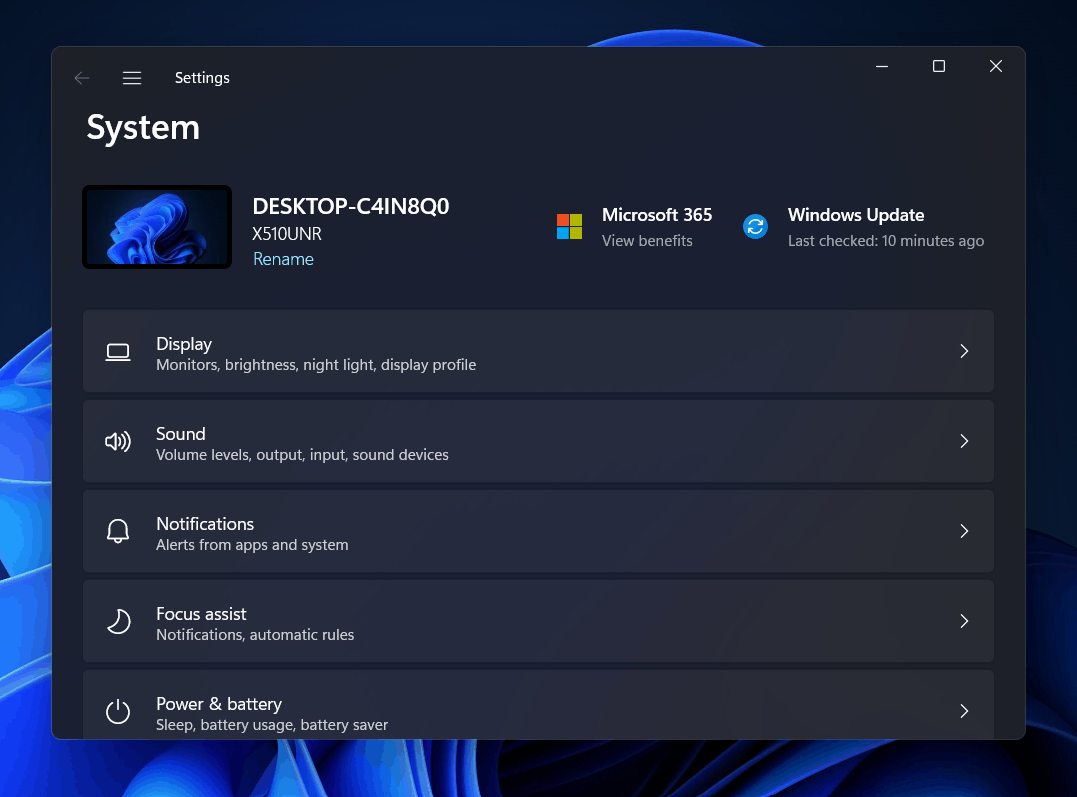Screen dimensions: 1077x797
Task: Click the Sound speaker icon
Action: click(118, 442)
